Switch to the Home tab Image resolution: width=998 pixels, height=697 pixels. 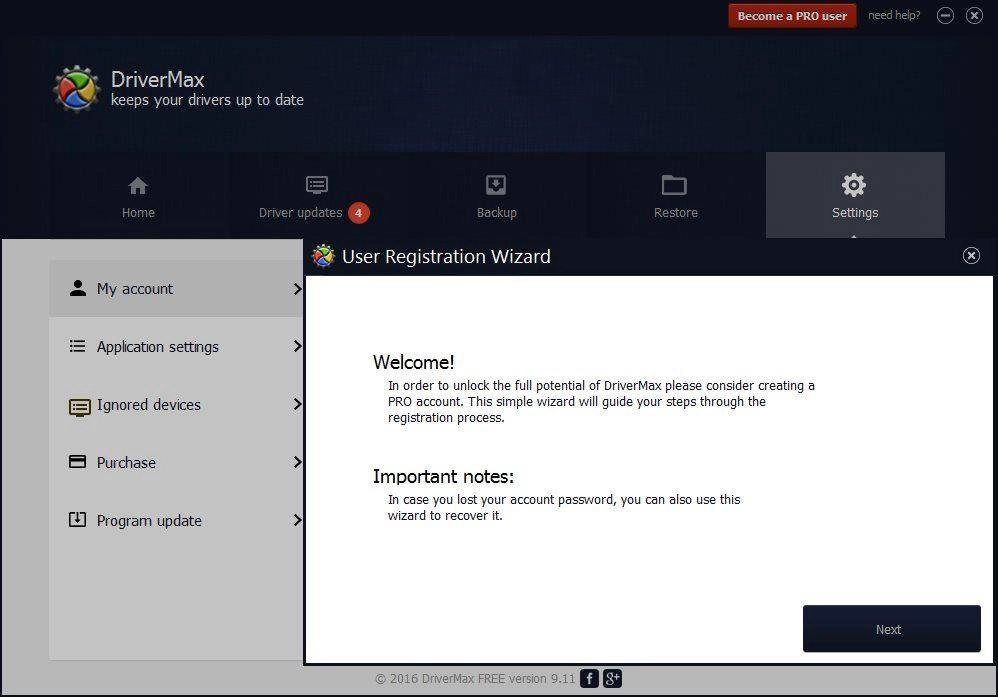coord(138,196)
